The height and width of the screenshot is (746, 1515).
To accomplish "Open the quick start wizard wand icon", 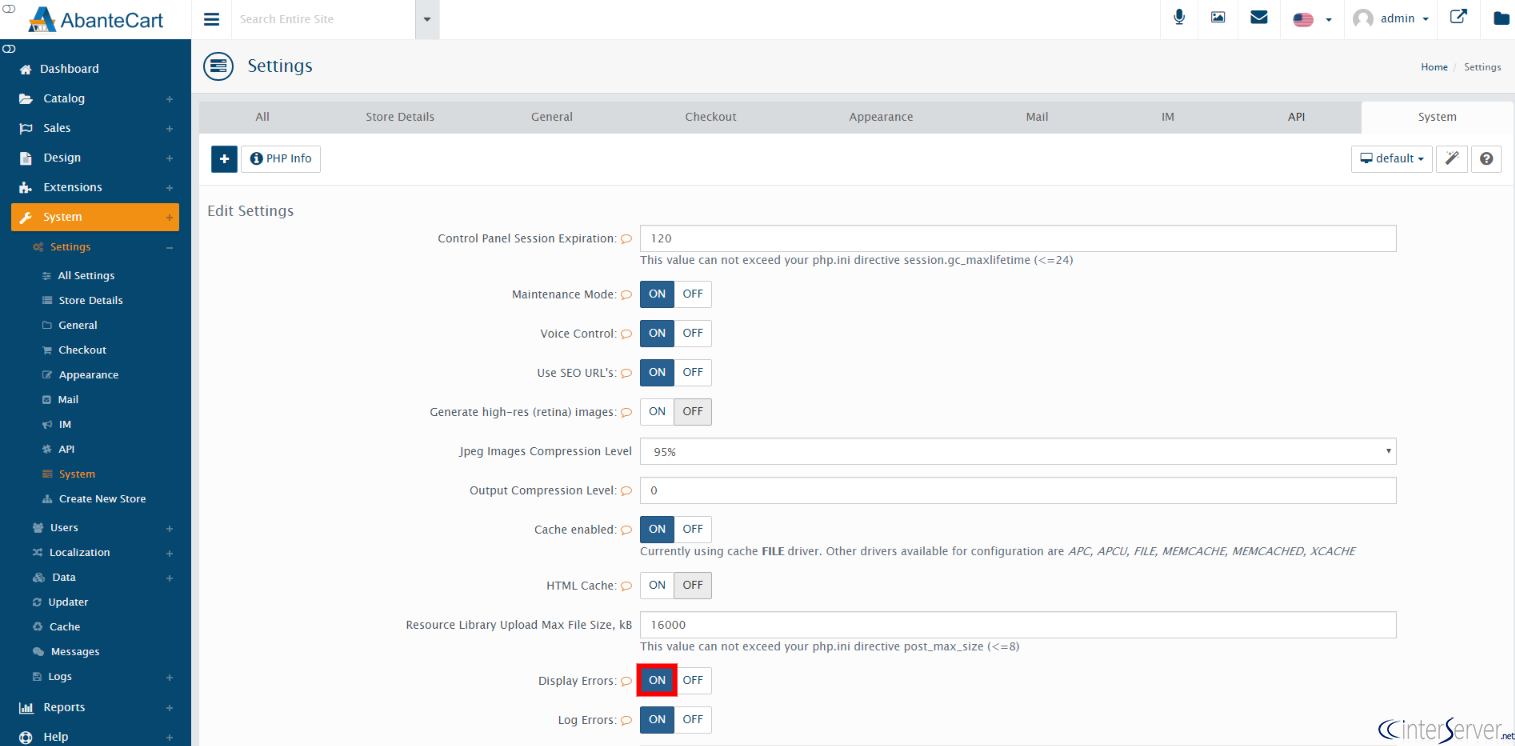I will pos(1452,159).
